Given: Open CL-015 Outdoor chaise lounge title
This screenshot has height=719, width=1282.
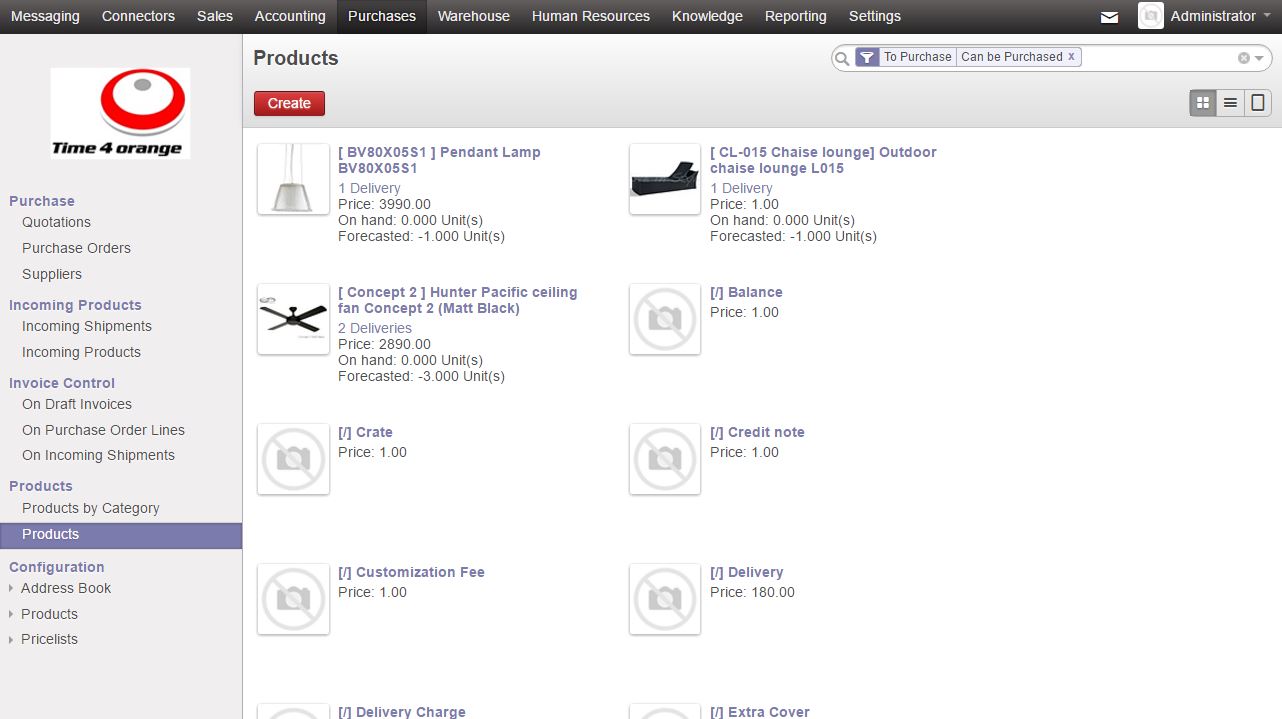Looking at the screenshot, I should click(823, 160).
